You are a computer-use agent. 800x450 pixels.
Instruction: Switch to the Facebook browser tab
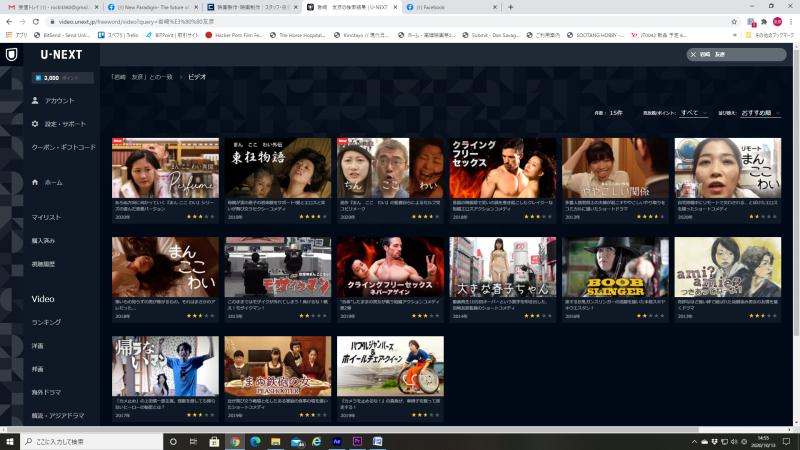point(451,7)
